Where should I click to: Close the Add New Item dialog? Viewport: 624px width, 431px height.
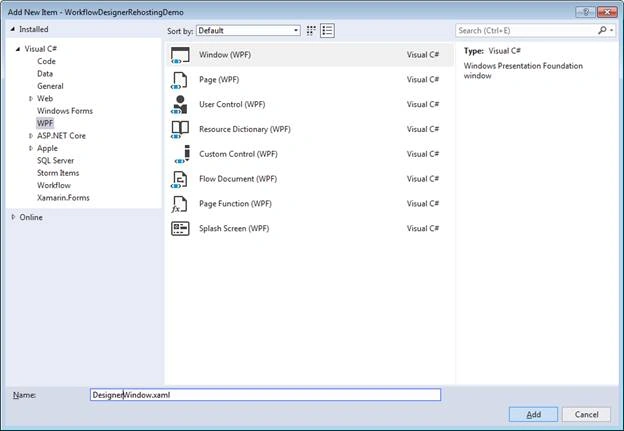(607, 12)
